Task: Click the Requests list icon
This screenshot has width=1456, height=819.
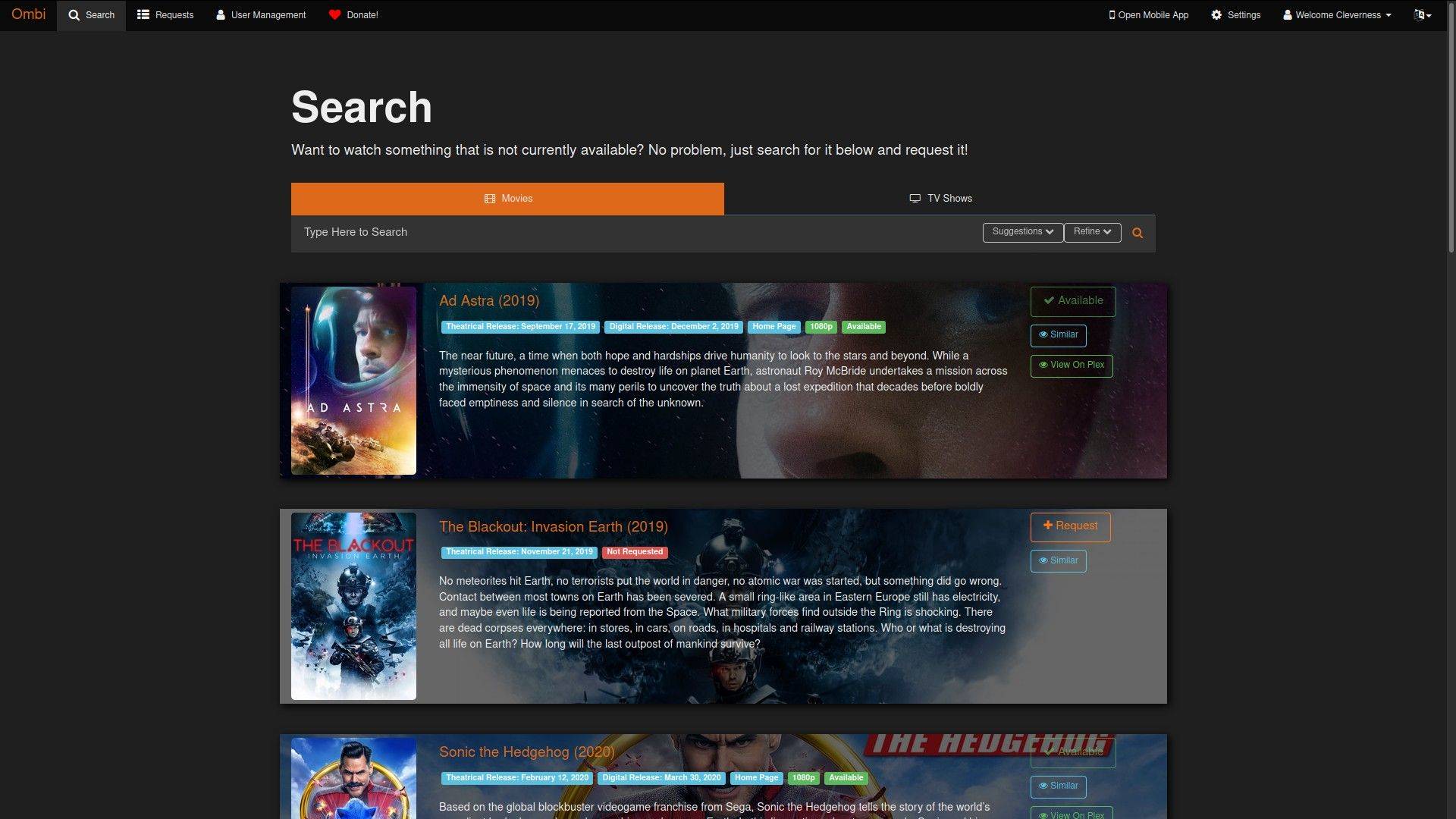Action: click(143, 15)
